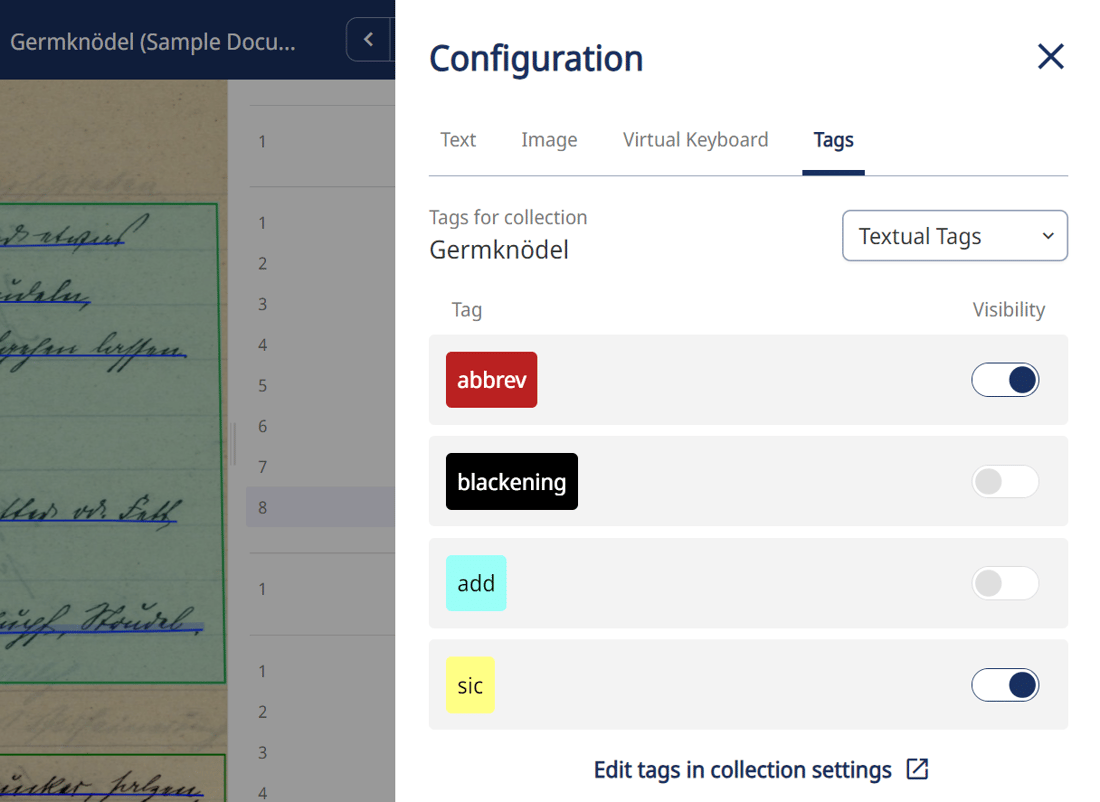Navigate to previous page using left chevron
Image resolution: width=1100 pixels, height=802 pixels.
pyautogui.click(x=368, y=39)
